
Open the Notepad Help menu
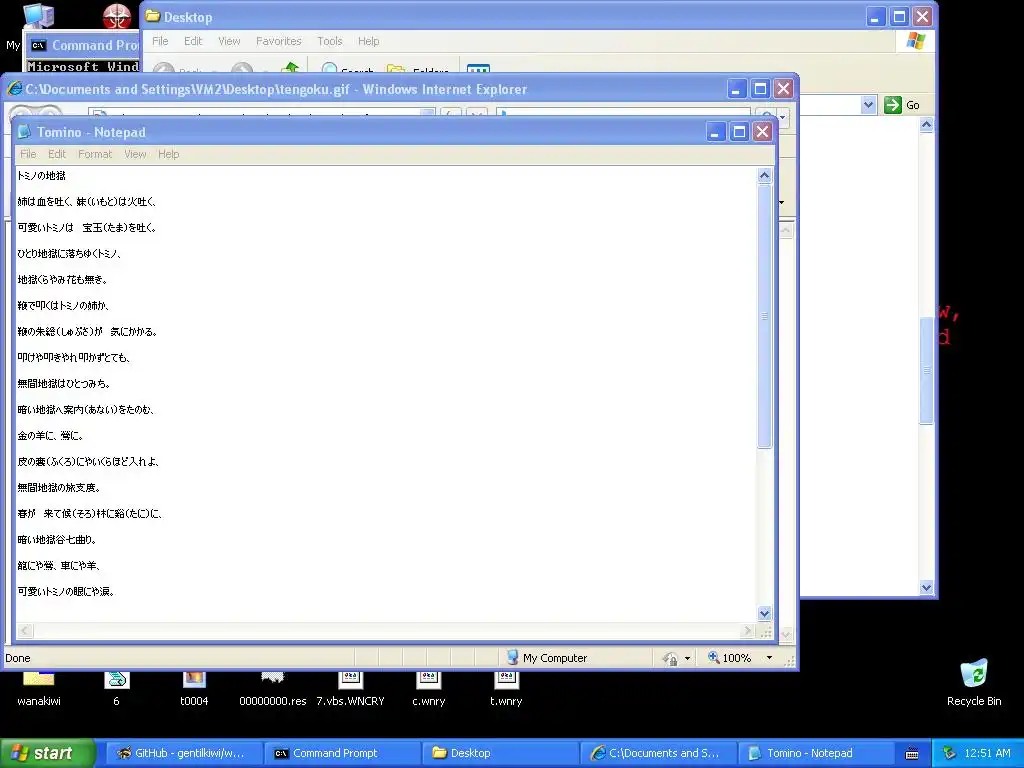(168, 154)
